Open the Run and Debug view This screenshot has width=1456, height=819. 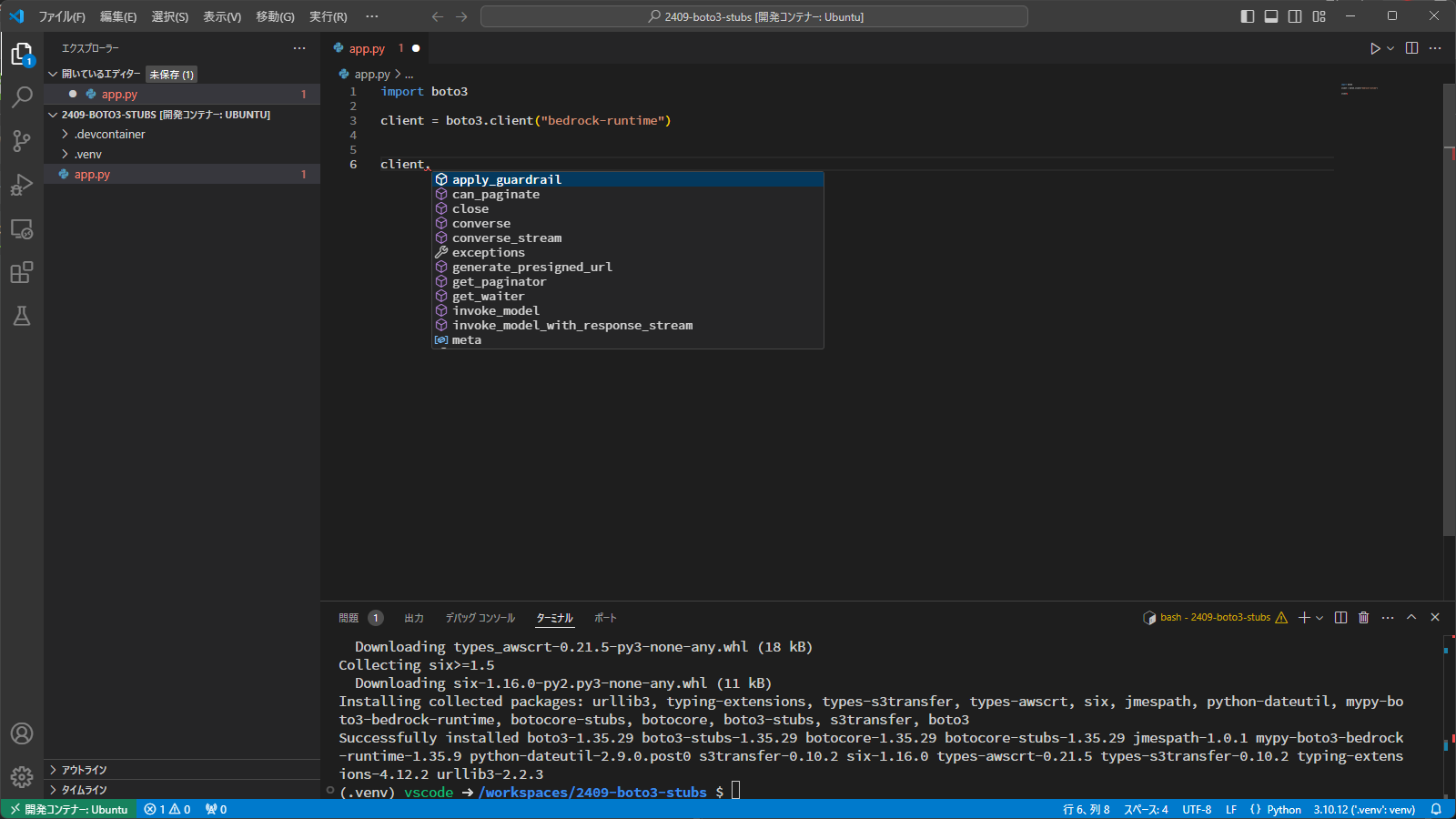[x=22, y=184]
